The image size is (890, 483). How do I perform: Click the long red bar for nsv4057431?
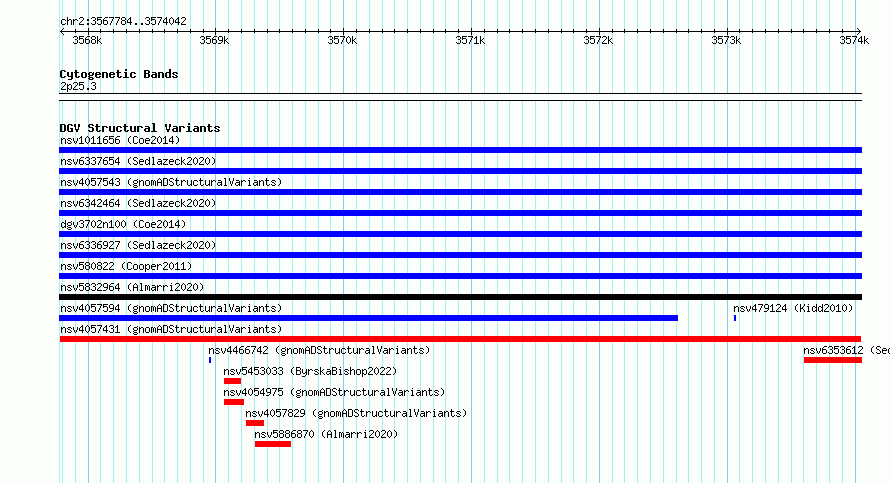coord(460,339)
